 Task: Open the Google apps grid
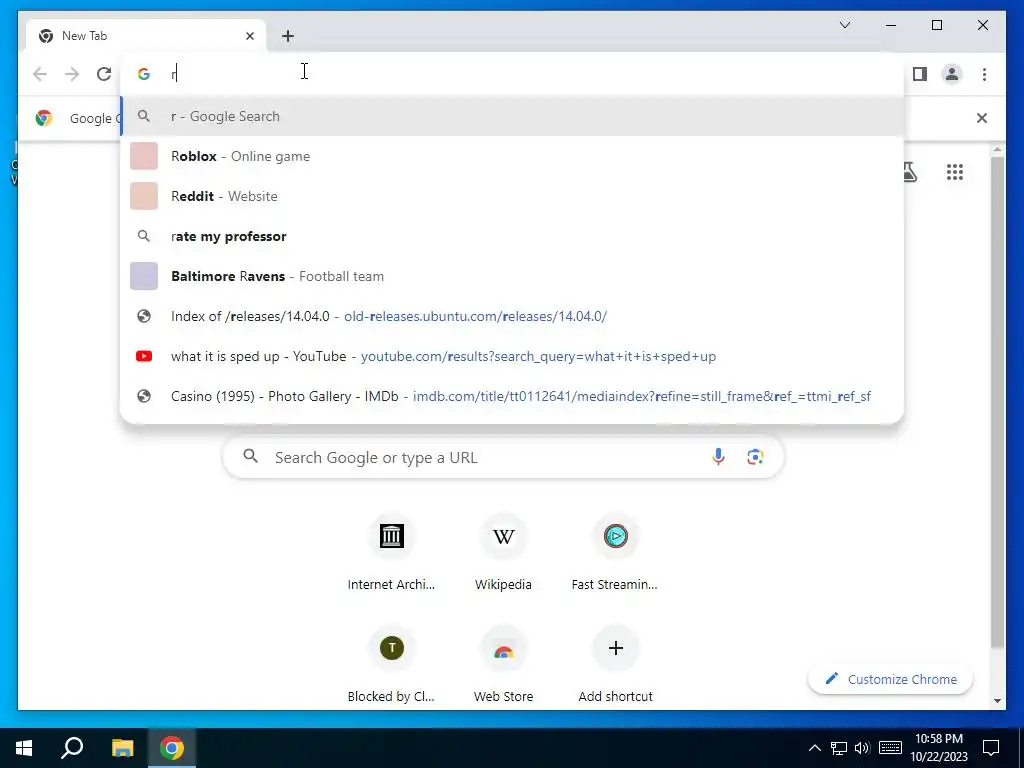pyautogui.click(x=955, y=172)
